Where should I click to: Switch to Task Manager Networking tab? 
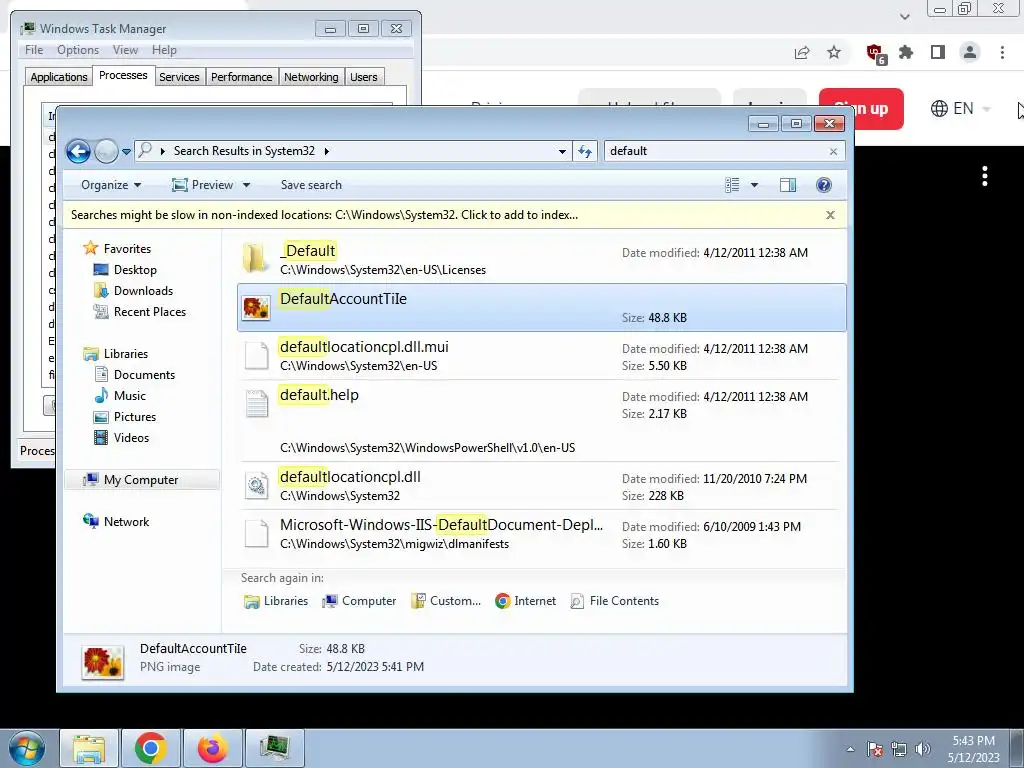coord(311,77)
